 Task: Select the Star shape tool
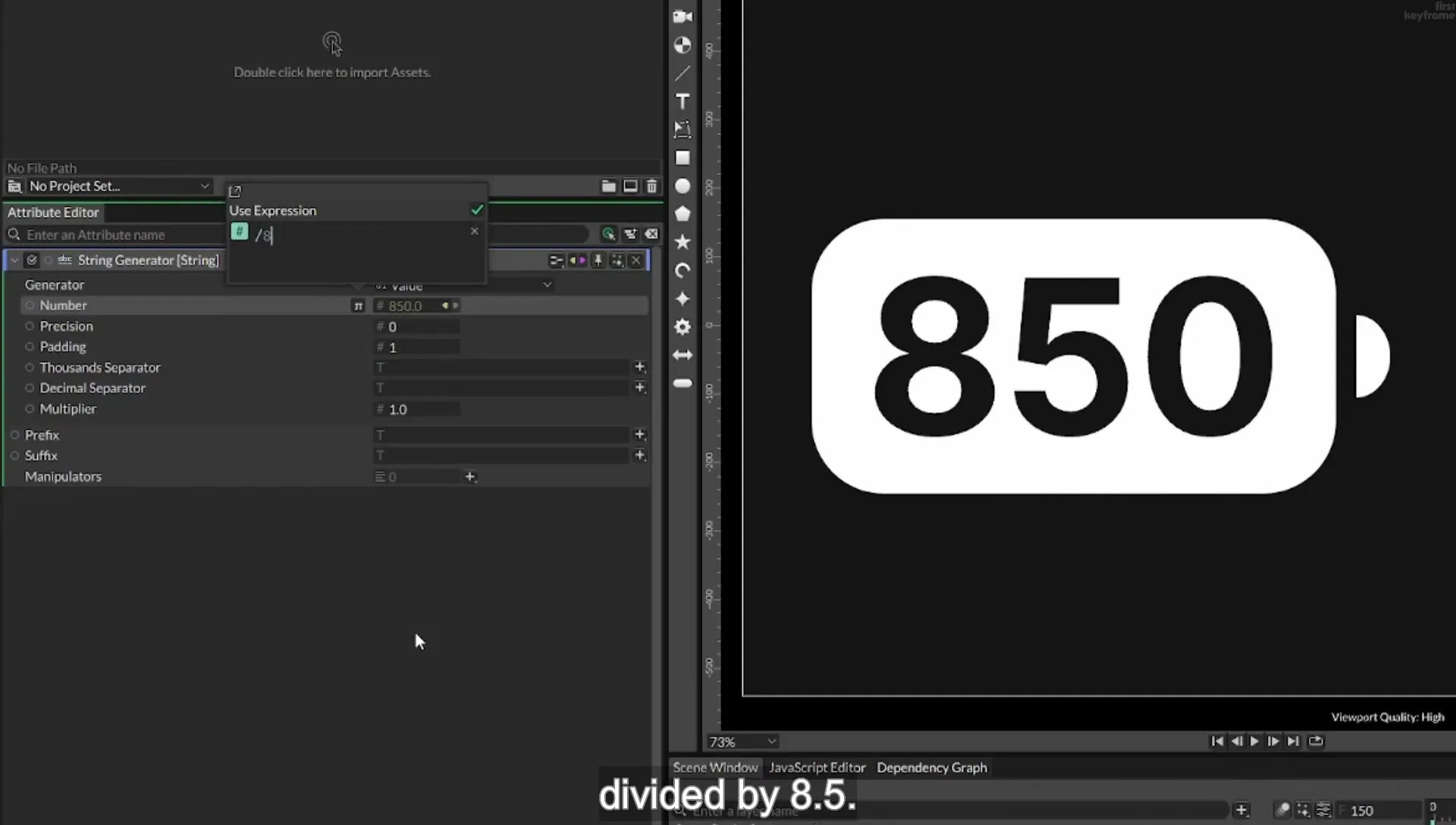[682, 242]
